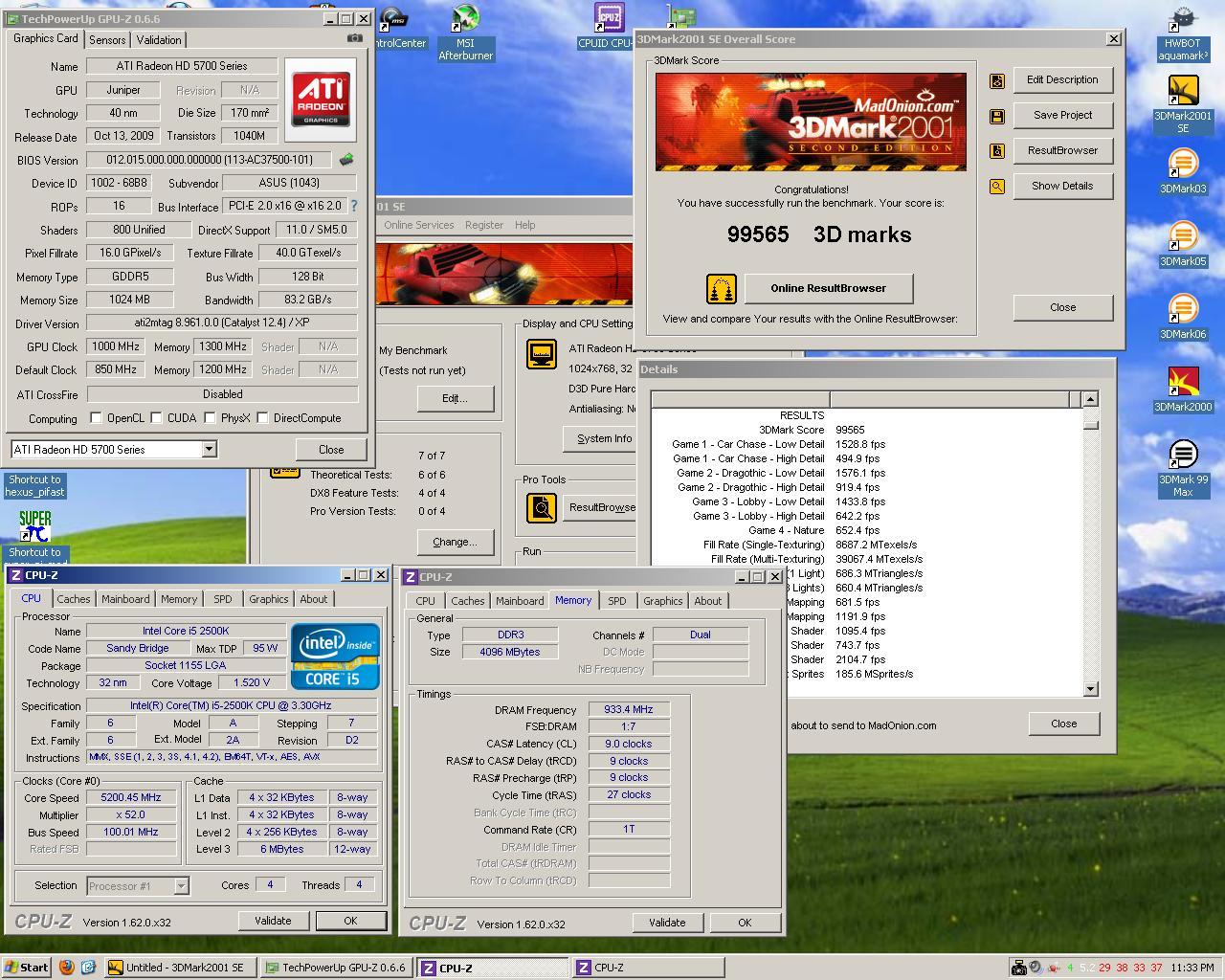
Task: Click the 11:33 PM system tray clock
Action: coord(1192,968)
